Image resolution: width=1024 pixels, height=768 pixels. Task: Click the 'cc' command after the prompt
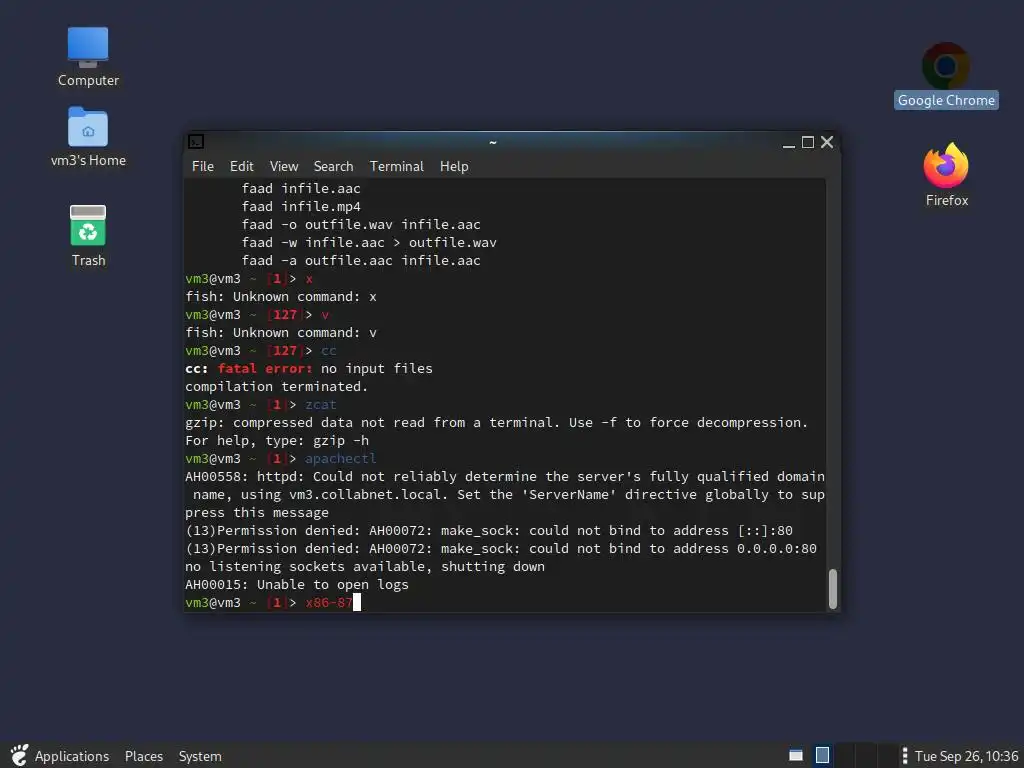tap(328, 351)
